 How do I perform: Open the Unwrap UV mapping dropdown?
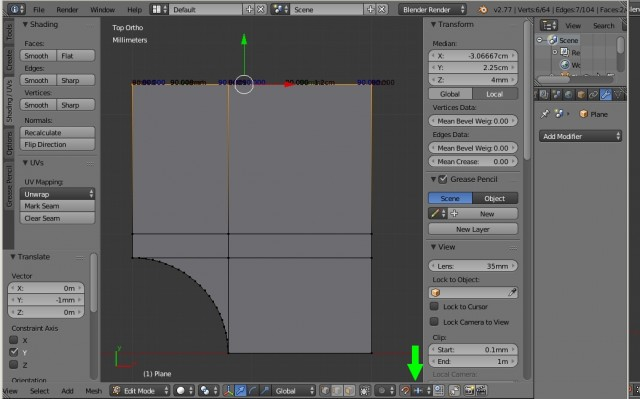57,194
